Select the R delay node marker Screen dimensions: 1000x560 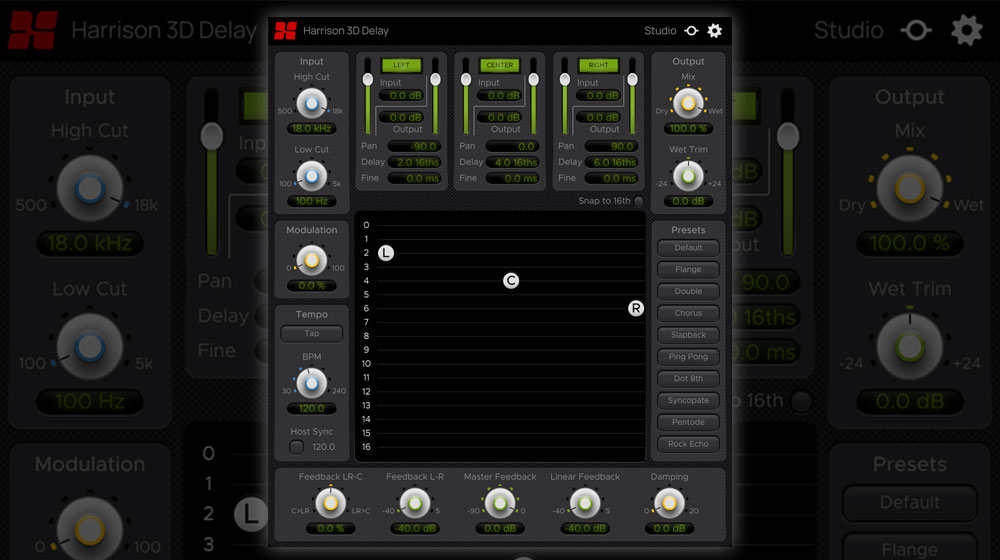[x=636, y=309]
